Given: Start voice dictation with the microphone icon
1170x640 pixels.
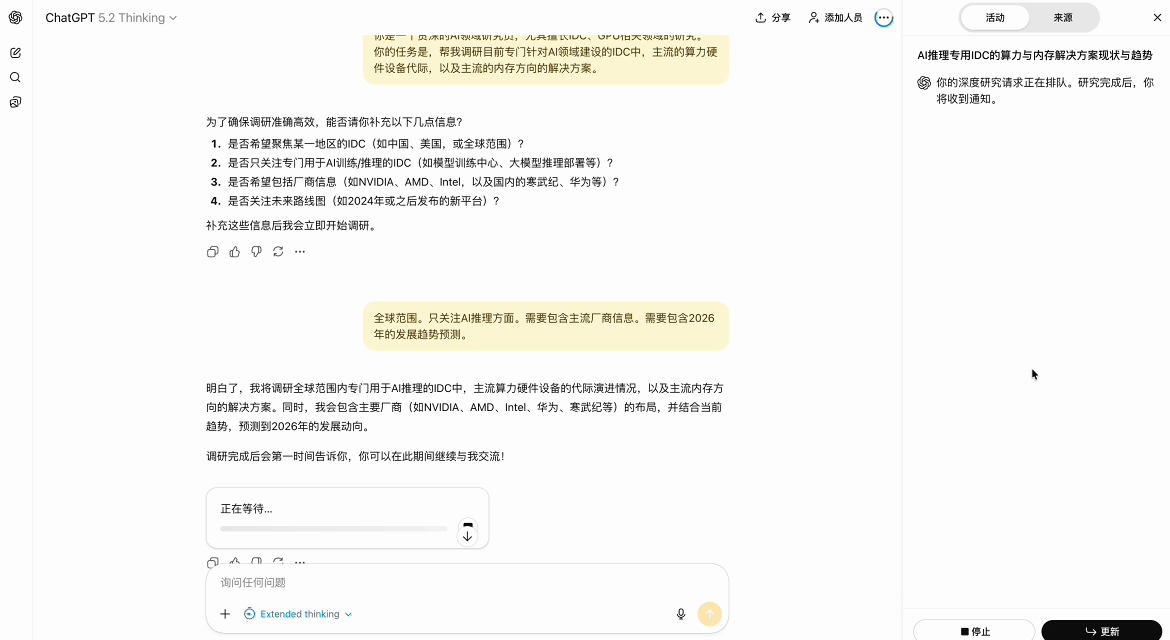Looking at the screenshot, I should click(x=681, y=614).
